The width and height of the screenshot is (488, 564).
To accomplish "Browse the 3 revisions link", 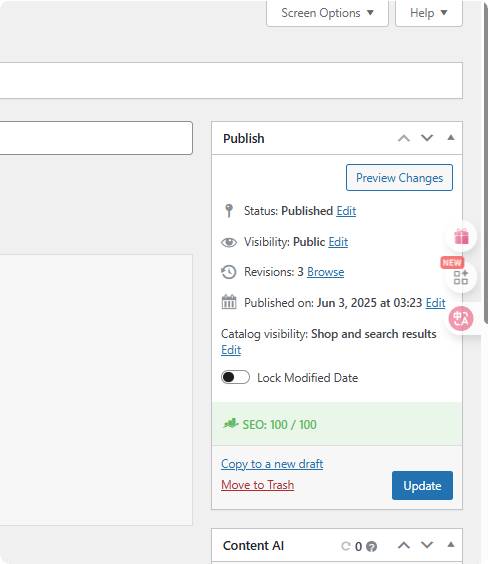I will (x=325, y=272).
